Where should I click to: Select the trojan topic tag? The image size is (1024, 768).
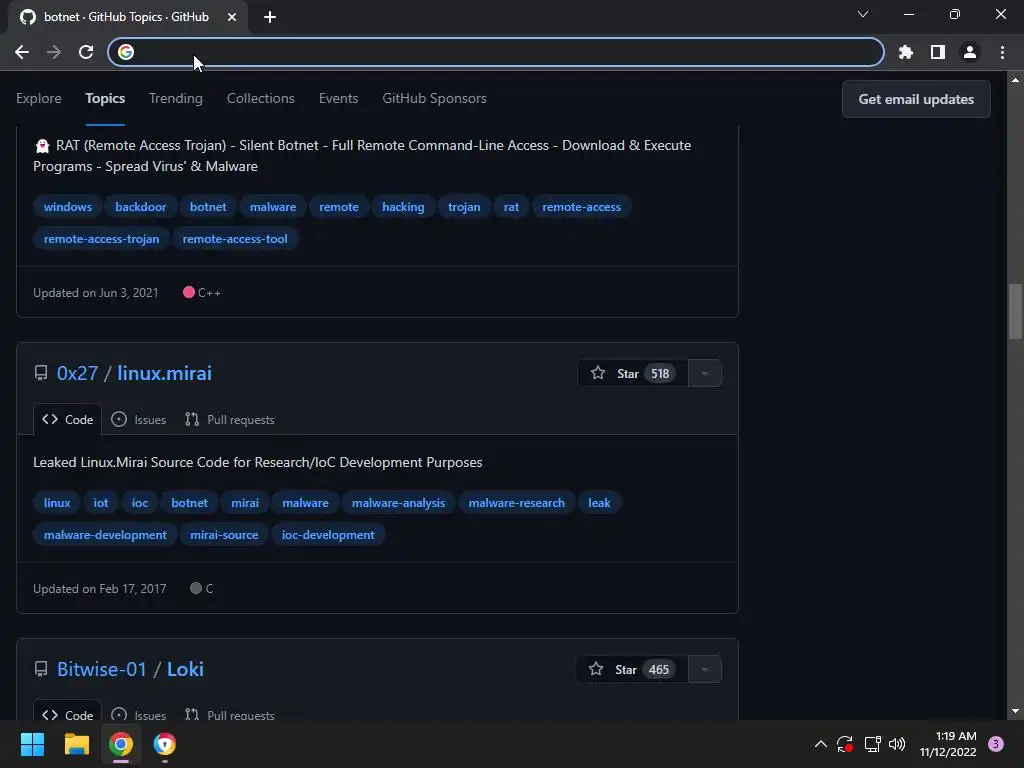click(x=464, y=207)
